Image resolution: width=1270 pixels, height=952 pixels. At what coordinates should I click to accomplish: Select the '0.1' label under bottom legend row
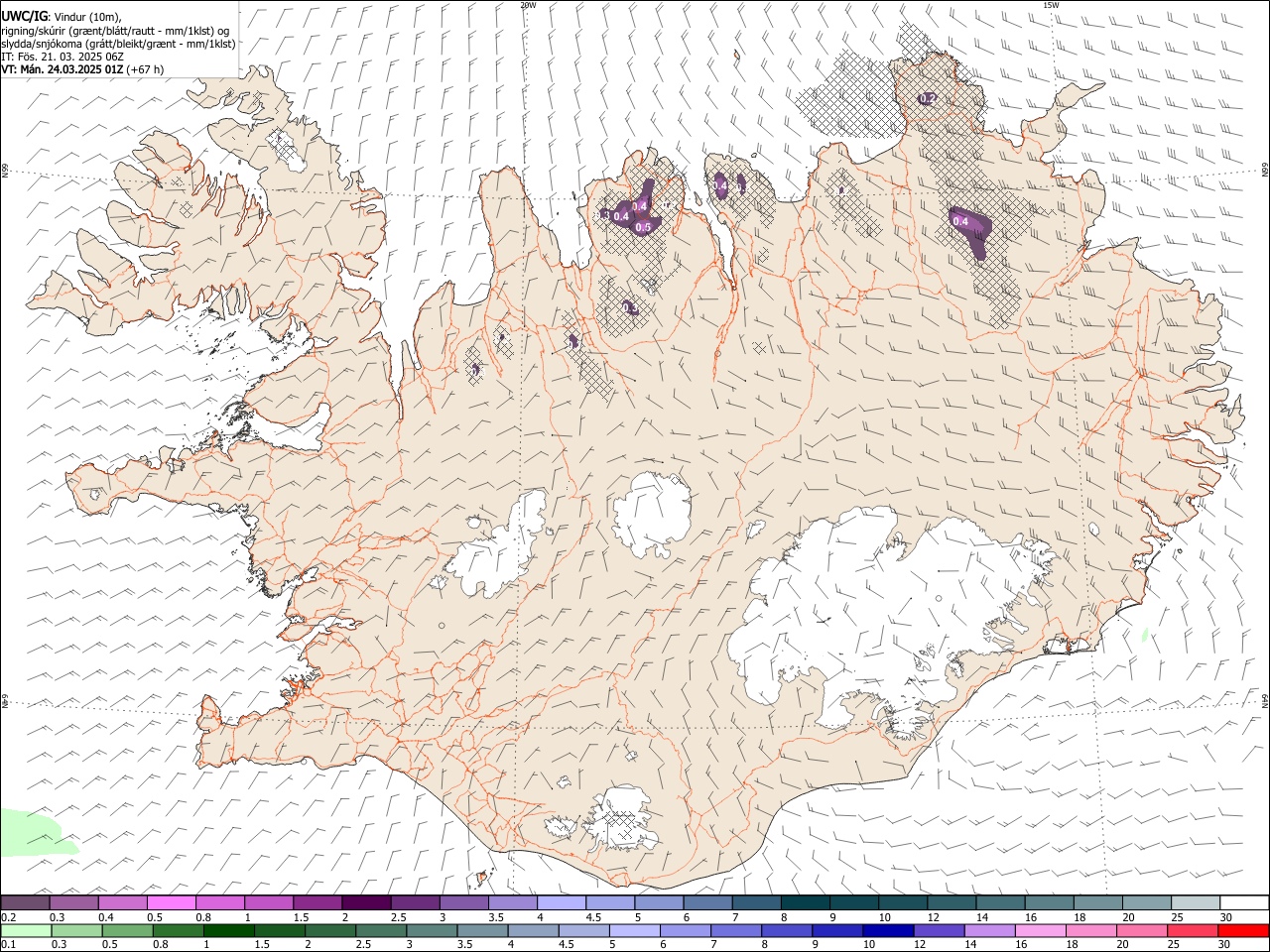click(8, 945)
